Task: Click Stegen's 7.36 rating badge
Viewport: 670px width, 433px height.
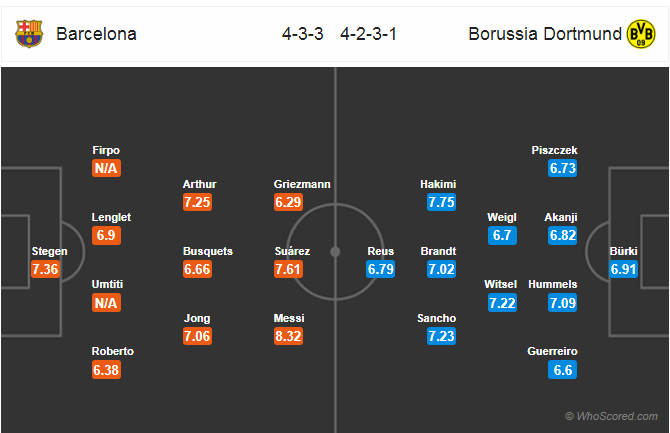Action: click(45, 269)
